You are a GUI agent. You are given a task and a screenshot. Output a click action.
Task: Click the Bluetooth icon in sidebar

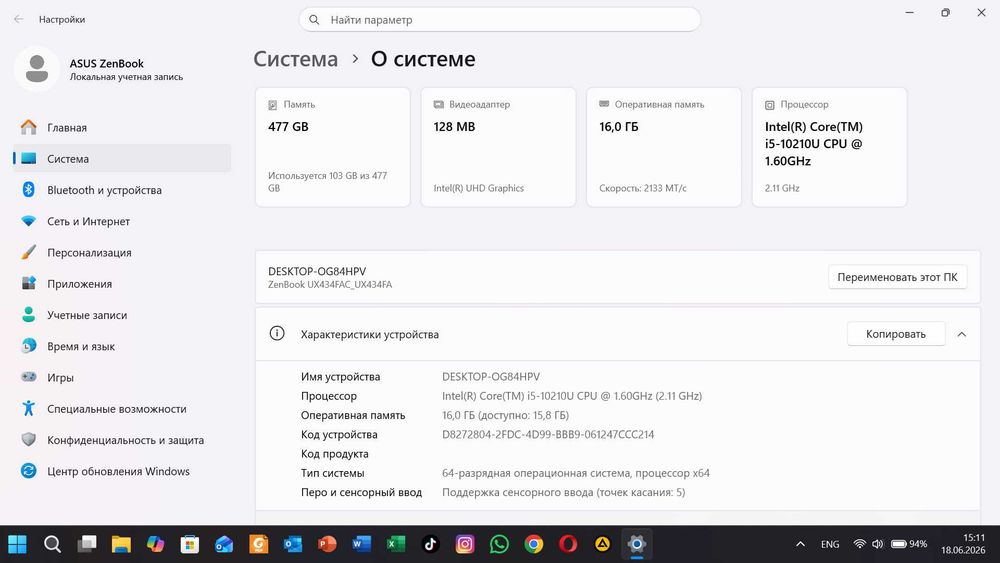(x=29, y=189)
